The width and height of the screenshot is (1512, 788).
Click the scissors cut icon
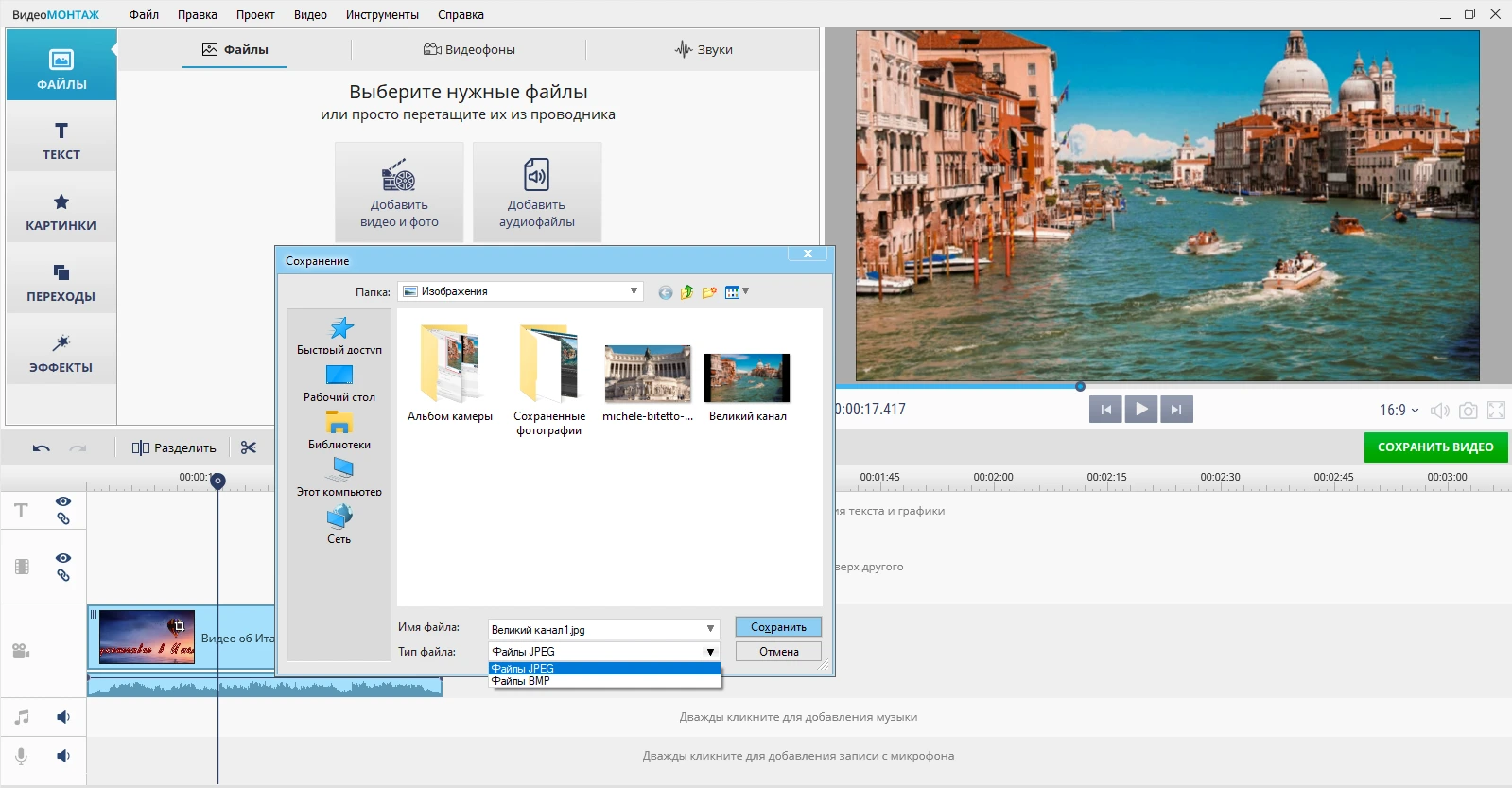(249, 447)
